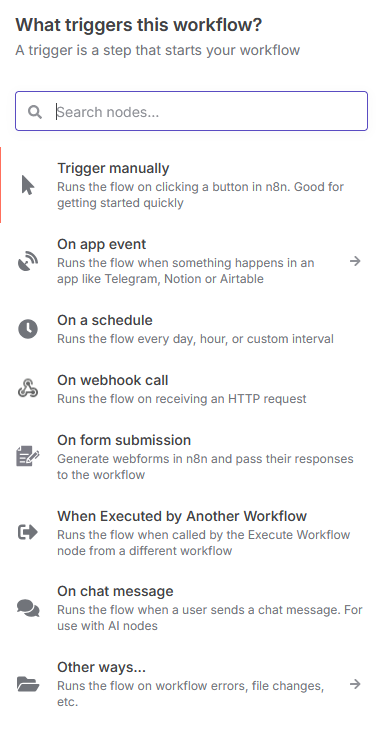This screenshot has height=739, width=384.
Task: Pick the On webhook call title
Action: [113, 380]
